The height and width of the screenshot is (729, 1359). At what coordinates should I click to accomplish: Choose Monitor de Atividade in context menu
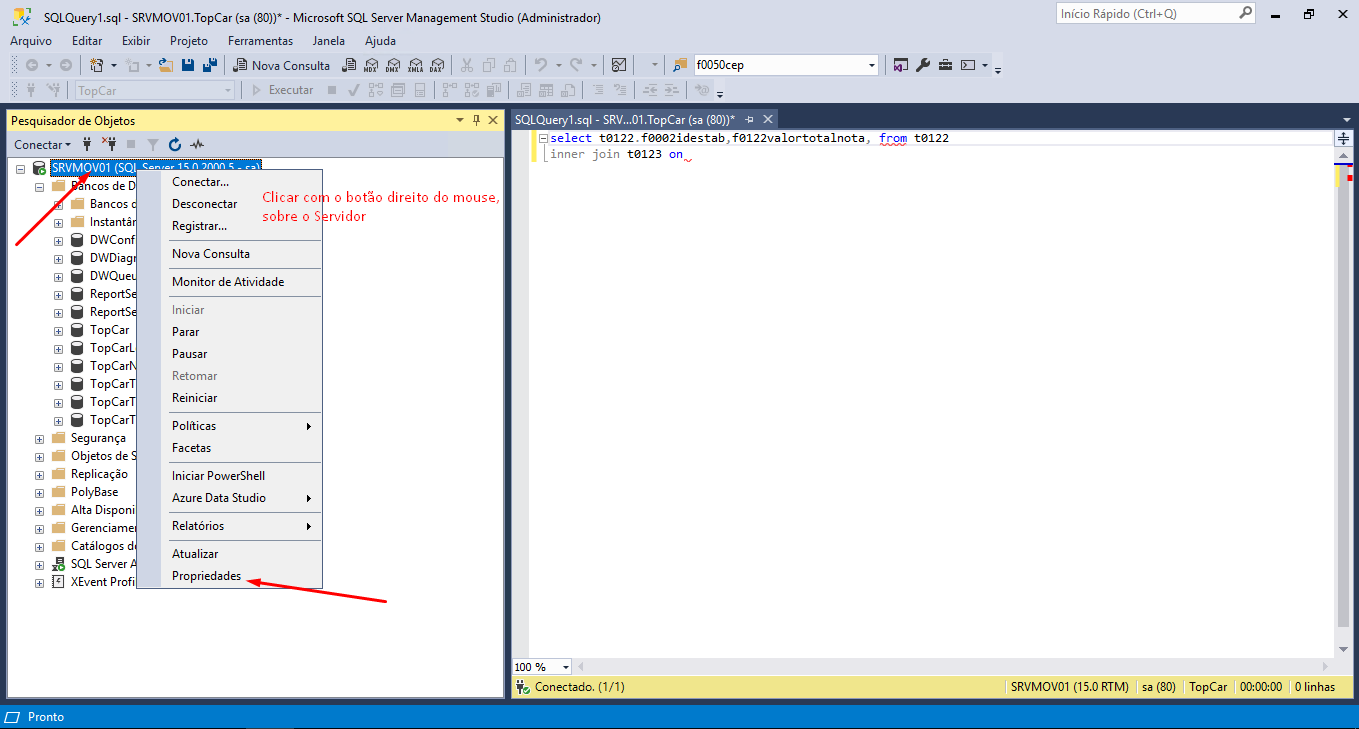(x=228, y=282)
